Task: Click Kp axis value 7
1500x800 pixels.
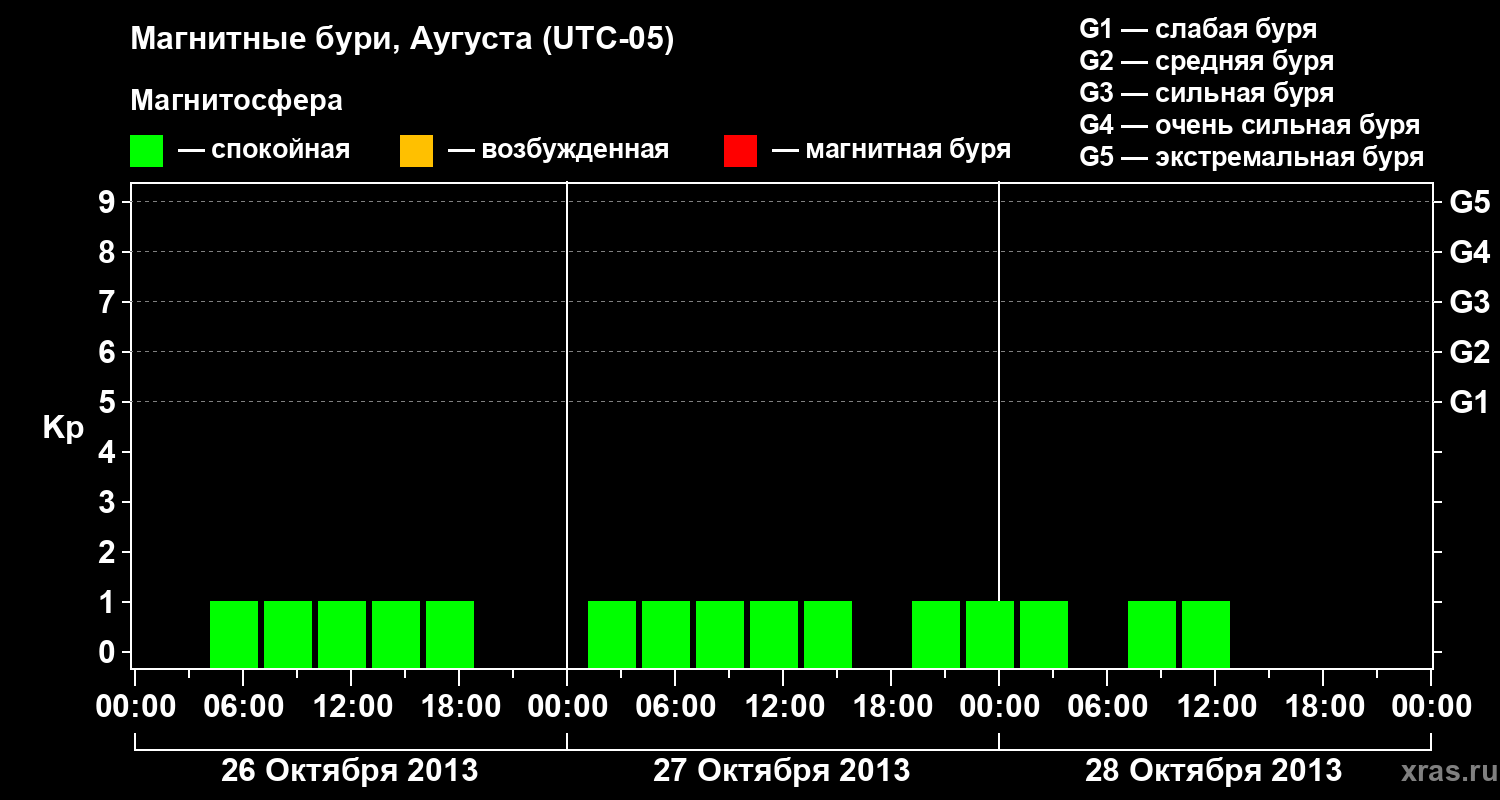Action: (108, 302)
